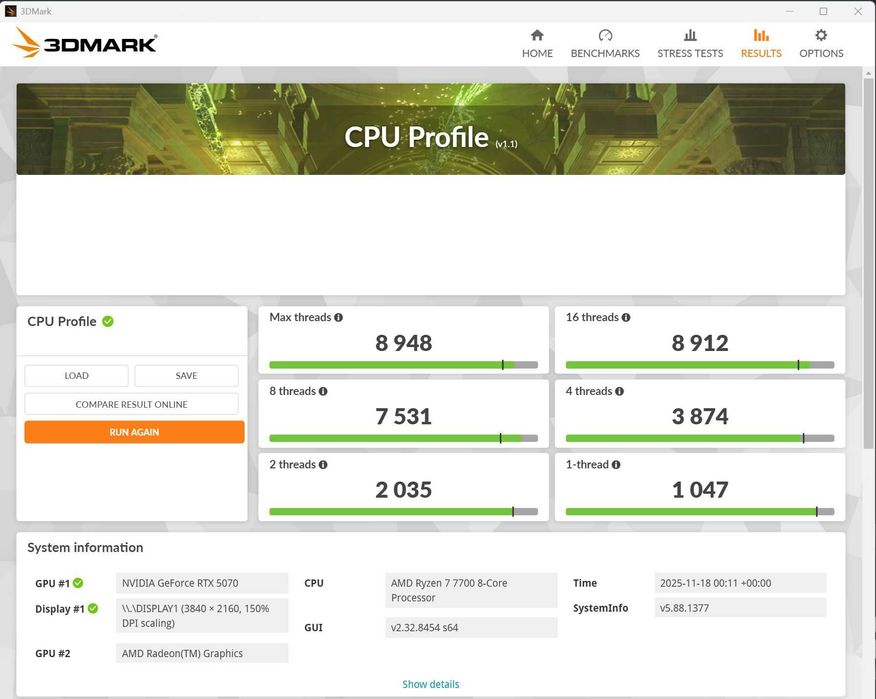Click the DISPLAY1 3840 × 2160 field
Viewport: 876px width, 699px height.
pyautogui.click(x=202, y=615)
